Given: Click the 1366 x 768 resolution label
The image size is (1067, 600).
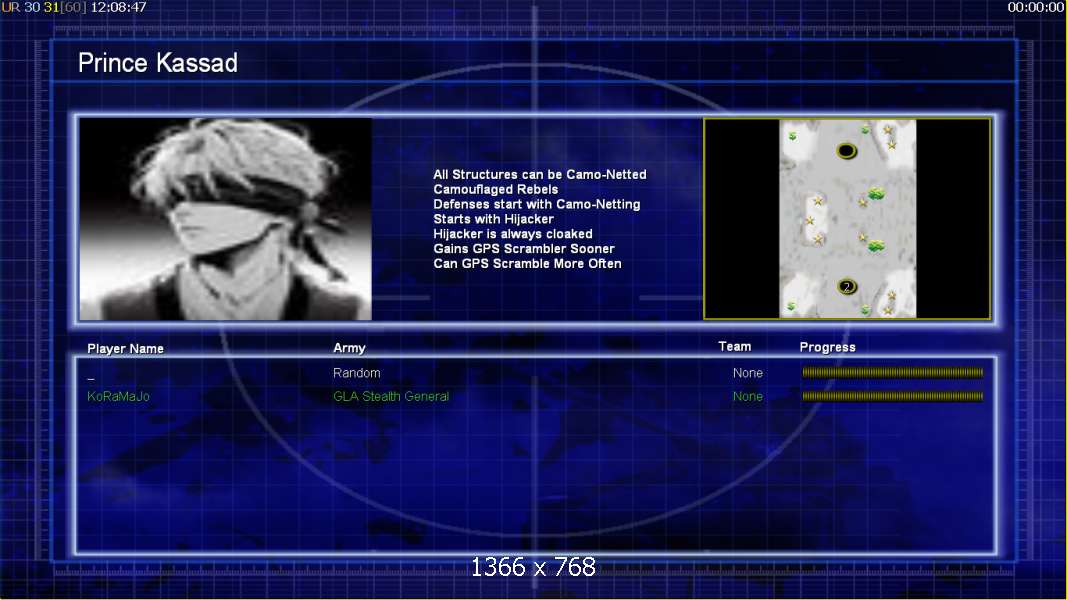Looking at the screenshot, I should coord(533,567).
